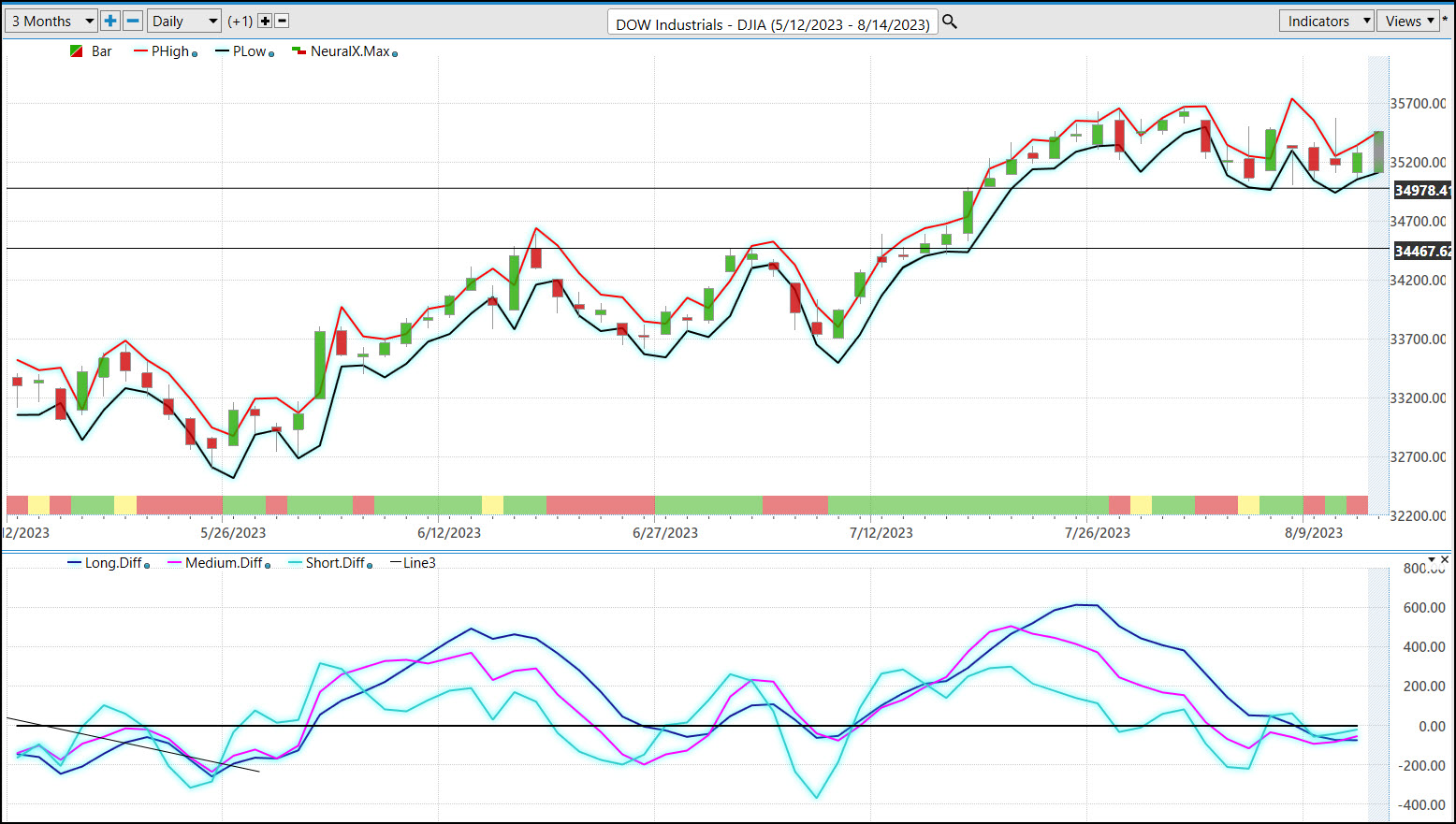Click the dot next to Long.Diff
1456x824 pixels.
pos(147,566)
